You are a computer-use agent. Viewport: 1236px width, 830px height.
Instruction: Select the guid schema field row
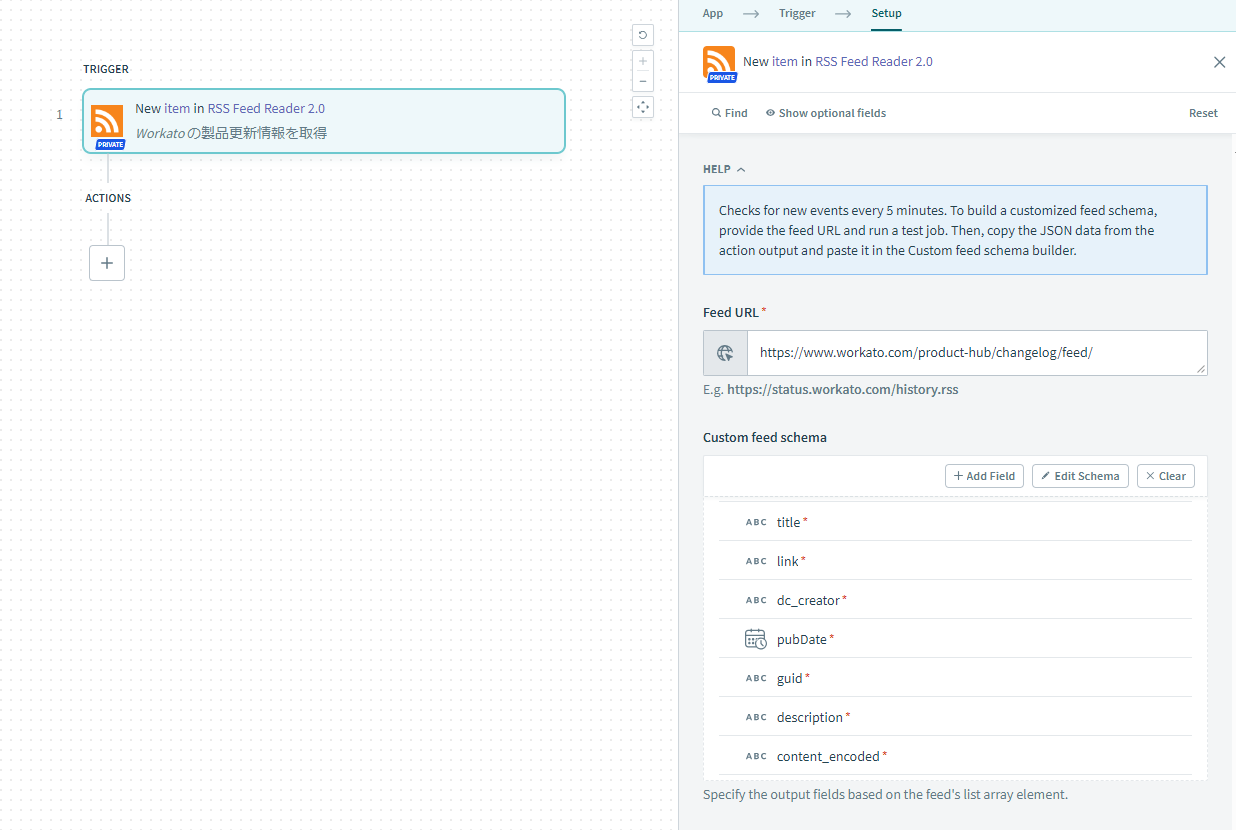[x=955, y=678]
